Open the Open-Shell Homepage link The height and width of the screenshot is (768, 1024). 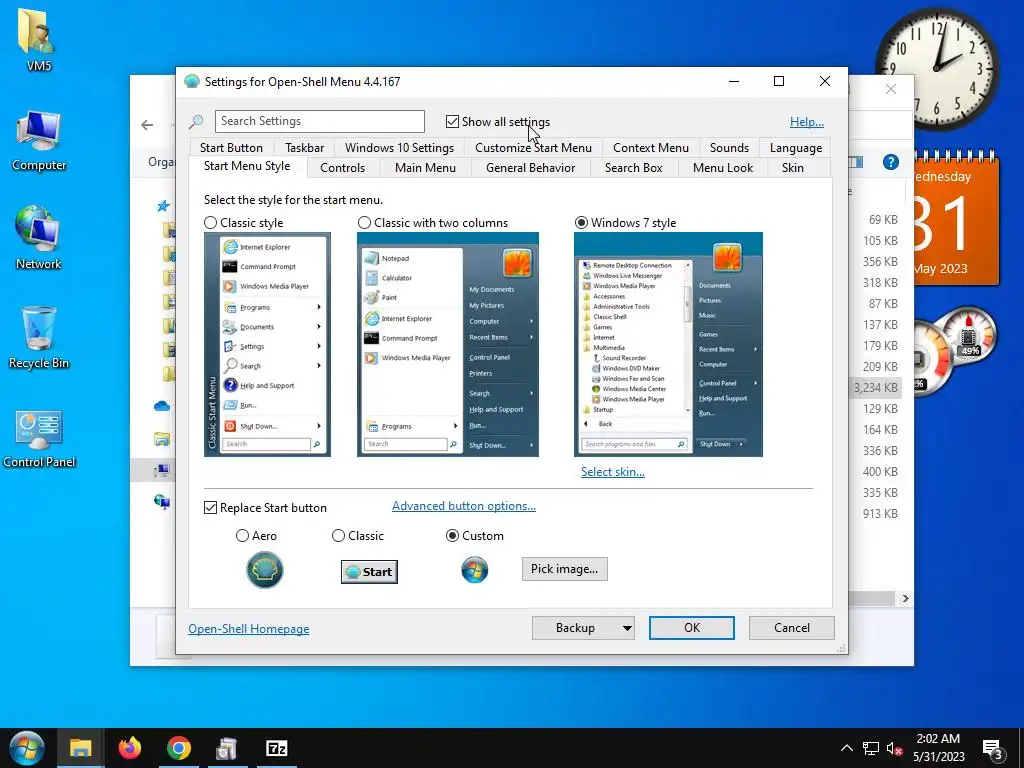click(249, 629)
